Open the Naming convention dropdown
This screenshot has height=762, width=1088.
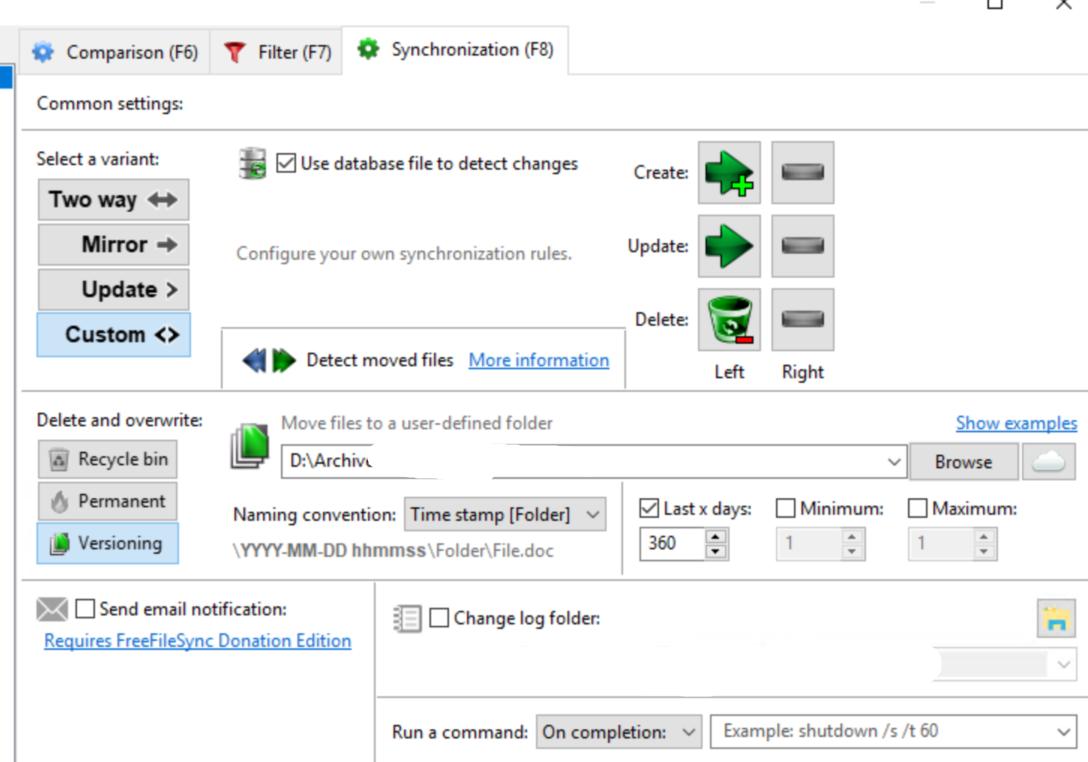click(x=504, y=514)
